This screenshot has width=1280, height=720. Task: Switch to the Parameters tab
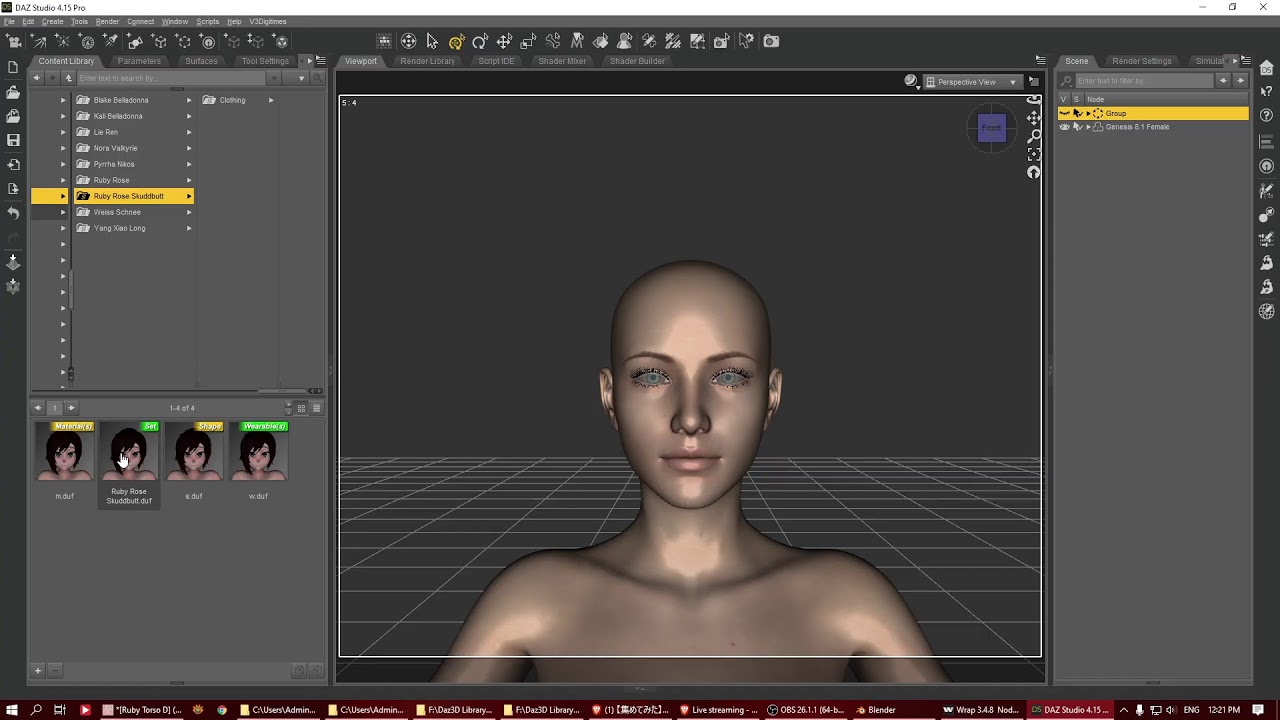coord(139,61)
